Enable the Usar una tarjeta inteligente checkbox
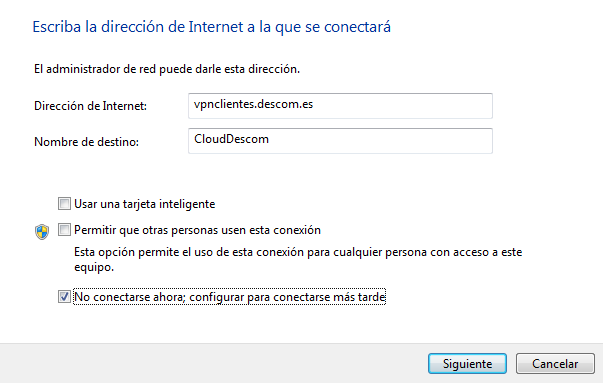The image size is (603, 383). (x=64, y=203)
